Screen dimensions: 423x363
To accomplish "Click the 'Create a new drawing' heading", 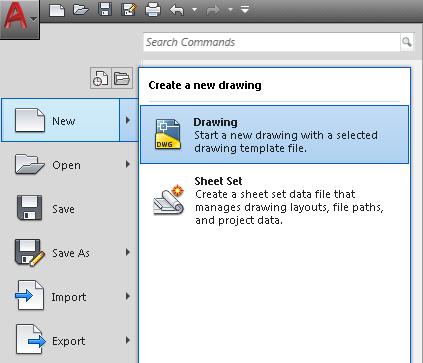I will click(205, 85).
